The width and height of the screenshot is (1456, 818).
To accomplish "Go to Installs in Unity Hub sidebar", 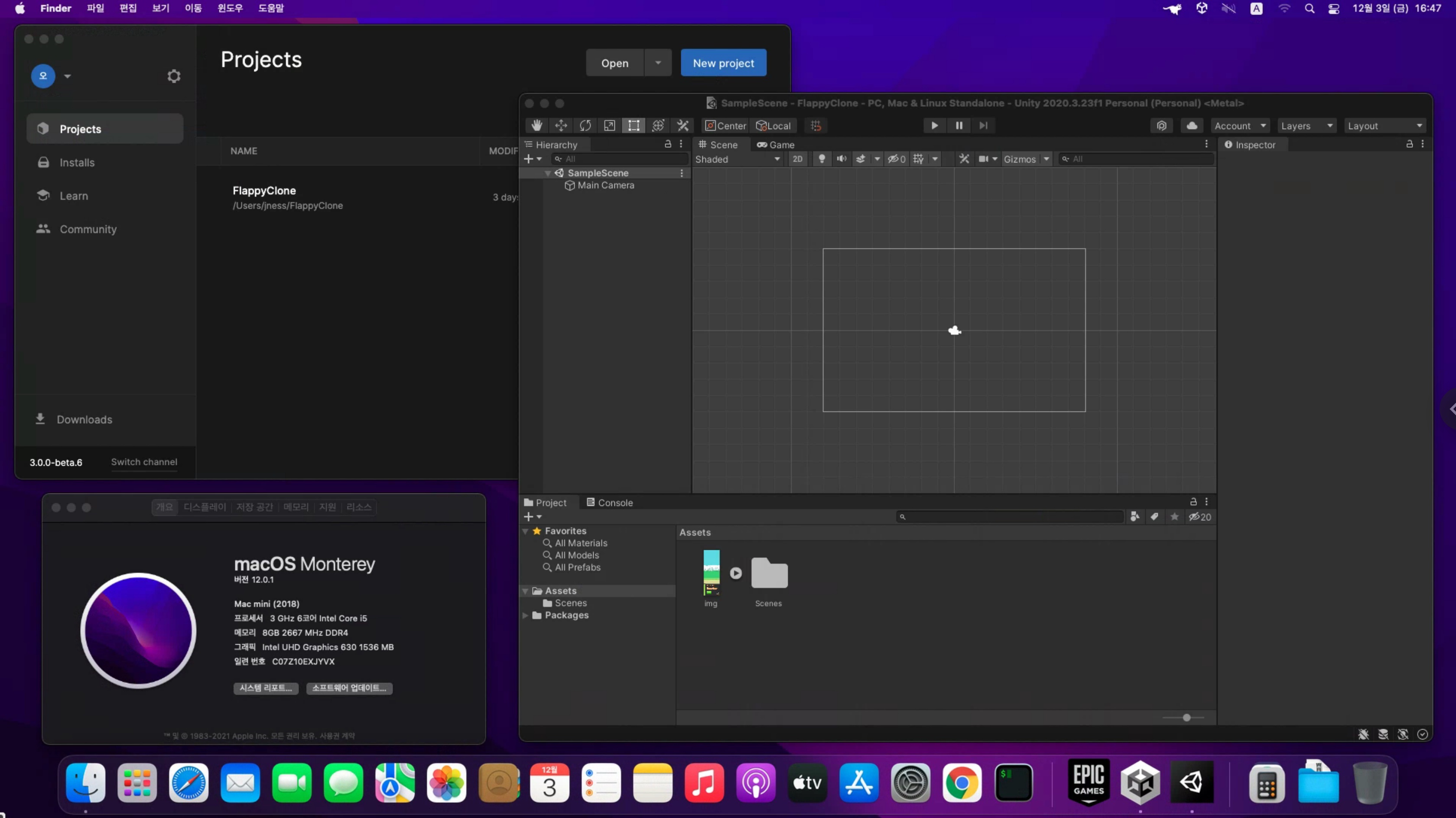I will point(105,162).
